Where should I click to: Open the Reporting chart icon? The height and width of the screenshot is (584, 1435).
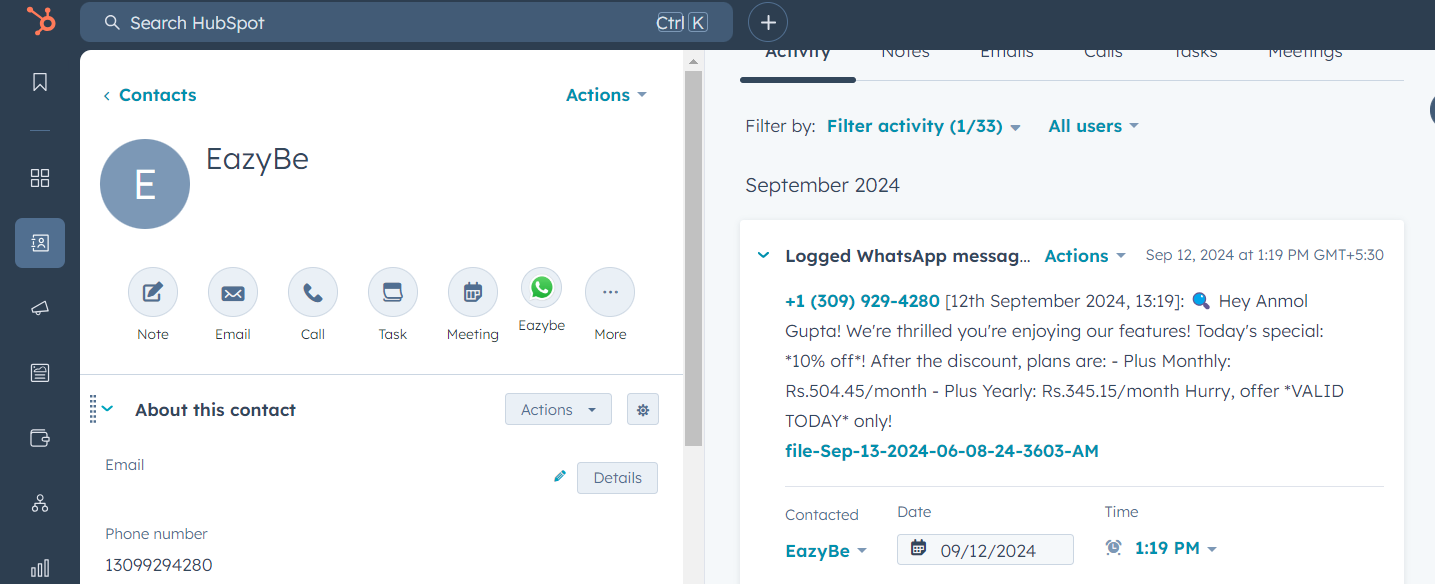coord(39,568)
